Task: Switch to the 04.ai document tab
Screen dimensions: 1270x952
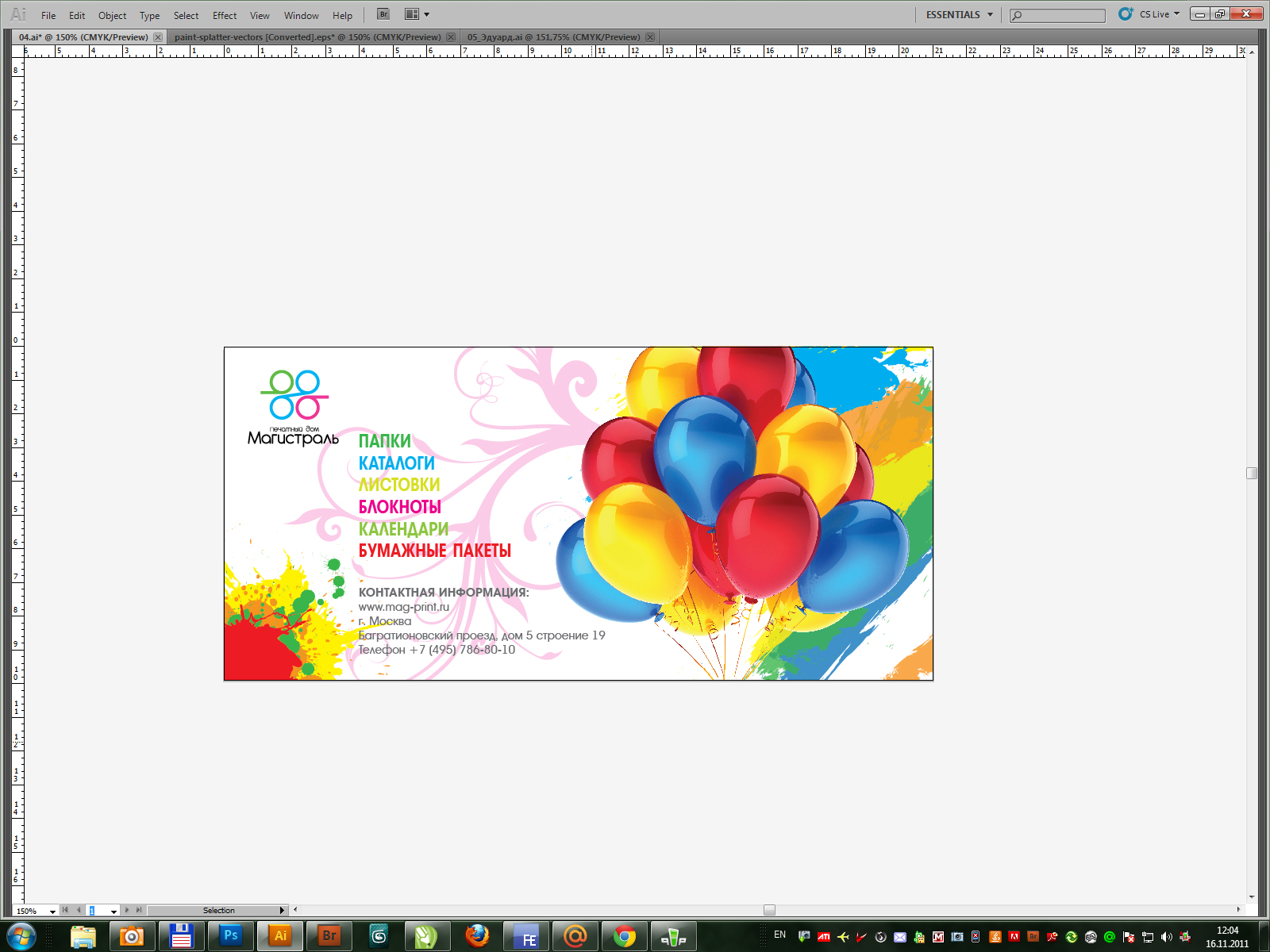Action: 83,37
